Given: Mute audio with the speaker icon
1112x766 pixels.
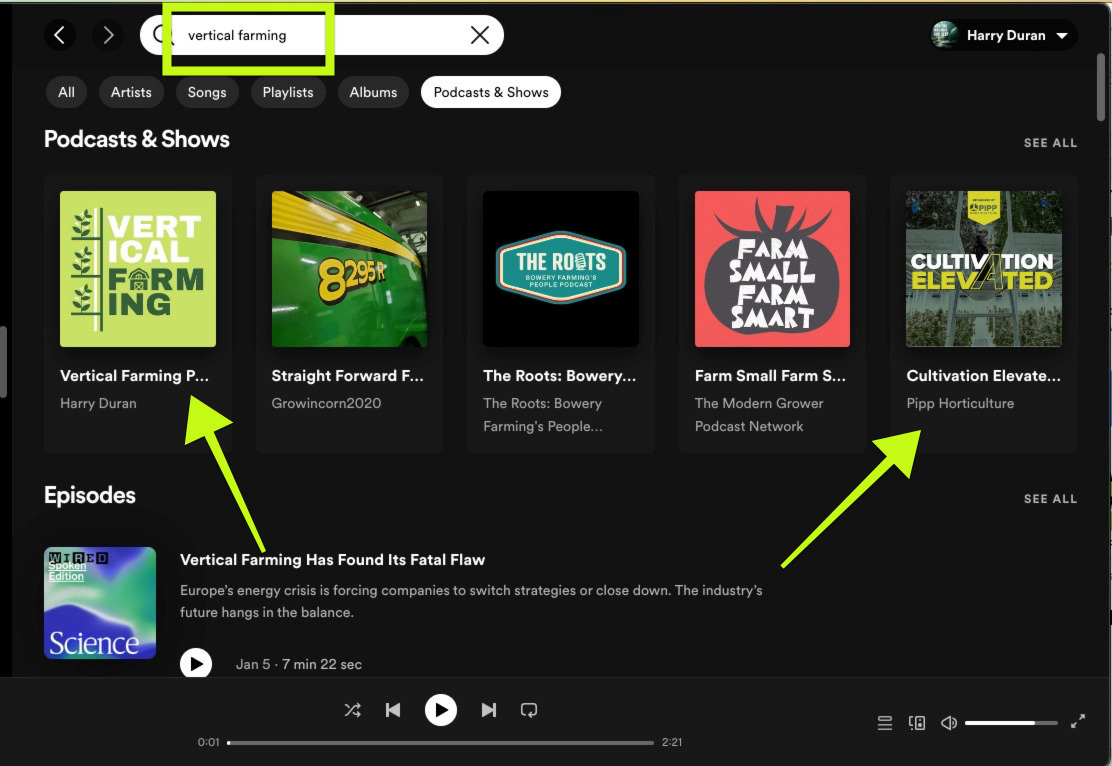Looking at the screenshot, I should point(949,723).
